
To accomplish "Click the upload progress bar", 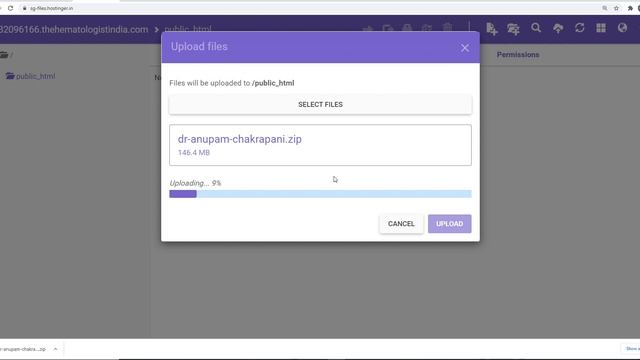I will tap(320, 194).
